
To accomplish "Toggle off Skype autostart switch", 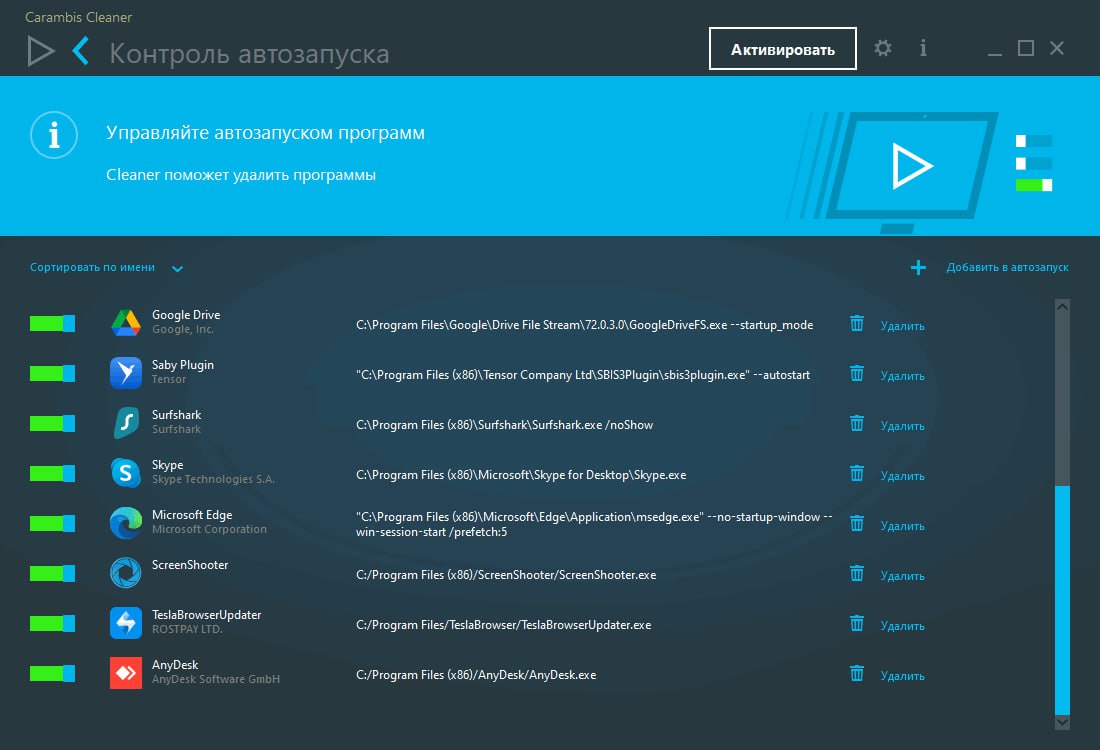I will 52,473.
